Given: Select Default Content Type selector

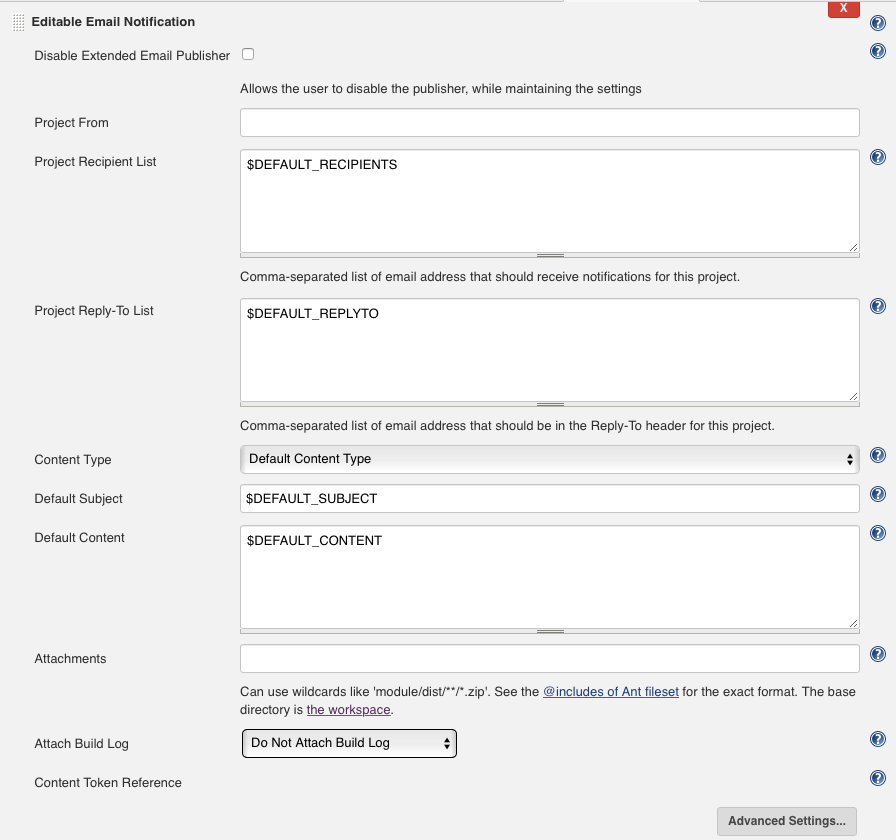Looking at the screenshot, I should (x=549, y=459).
